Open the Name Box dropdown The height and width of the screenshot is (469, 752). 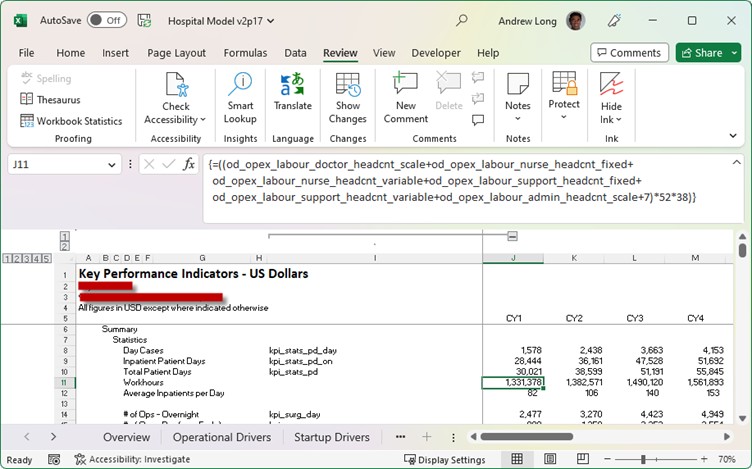tap(111, 165)
